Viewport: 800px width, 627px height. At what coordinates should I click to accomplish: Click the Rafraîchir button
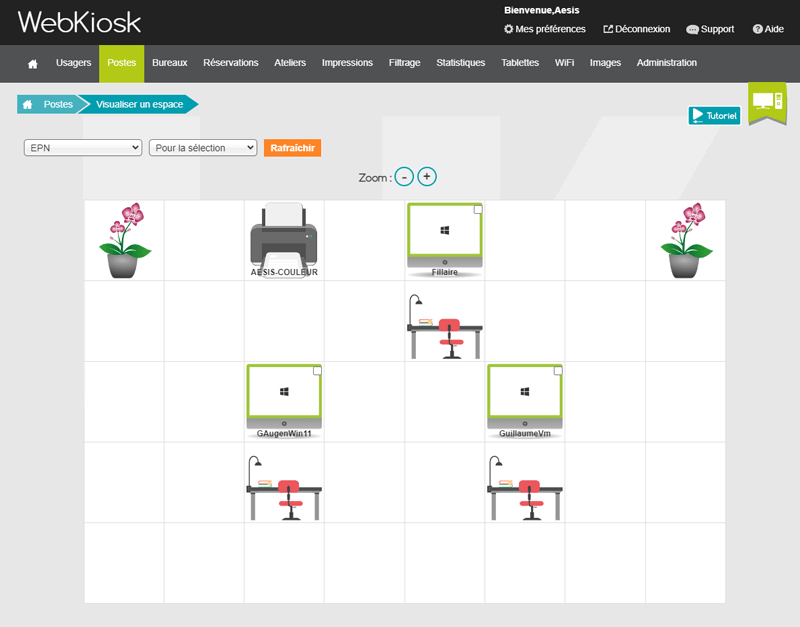[x=292, y=148]
